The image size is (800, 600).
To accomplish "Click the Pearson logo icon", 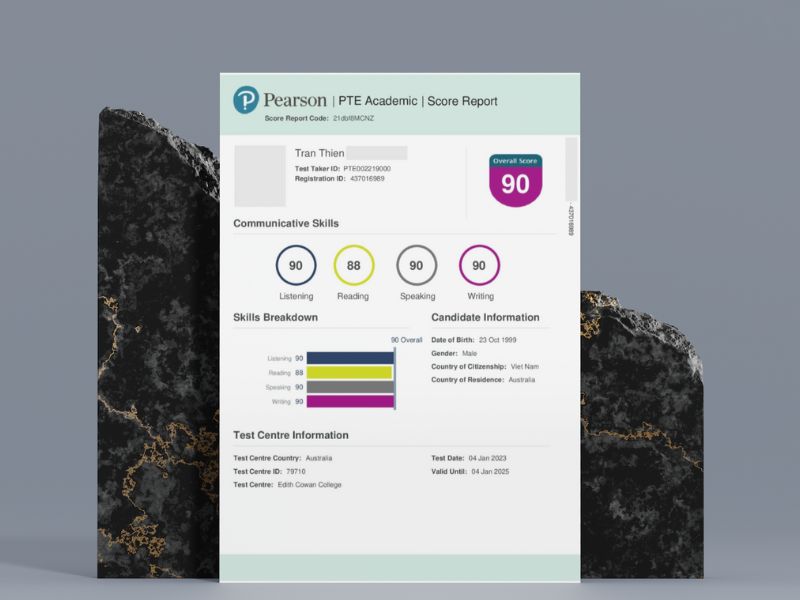I will pos(246,100).
